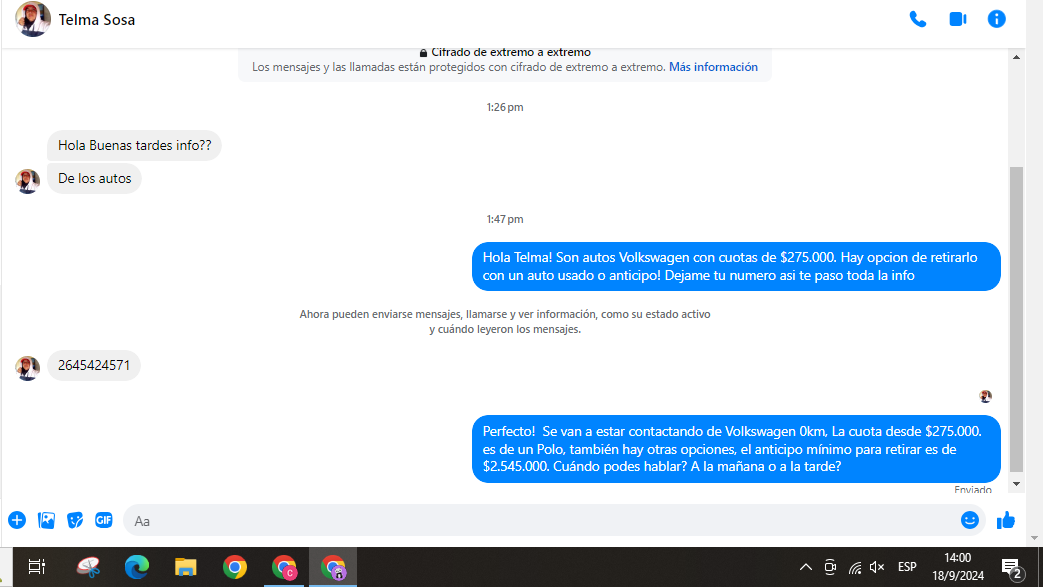Open the emoji picker
The image size is (1043, 587).
pyautogui.click(x=970, y=520)
